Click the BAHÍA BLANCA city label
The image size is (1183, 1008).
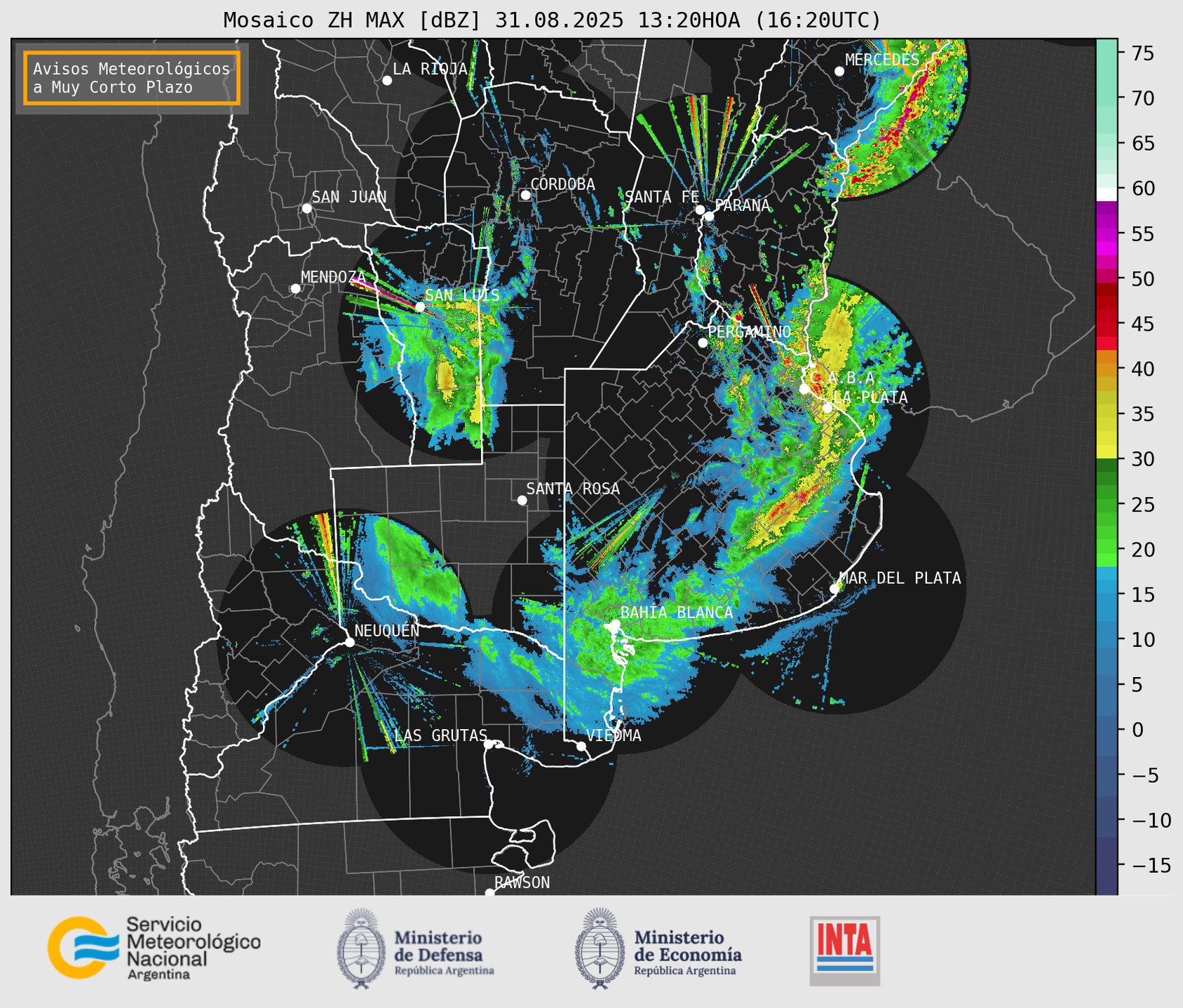677,612
